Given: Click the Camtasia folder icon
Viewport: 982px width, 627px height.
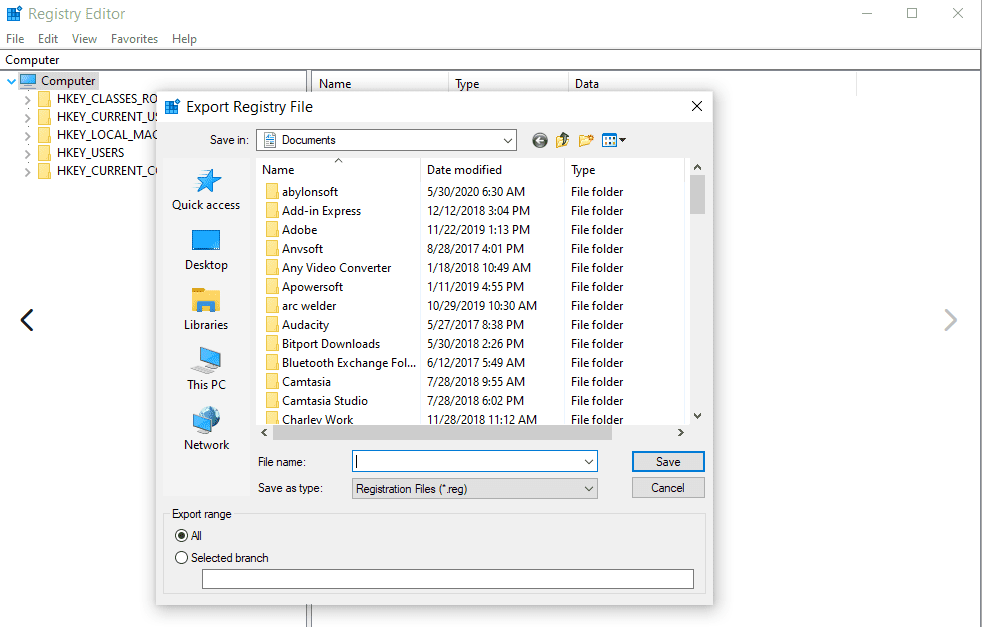Looking at the screenshot, I should [272, 381].
